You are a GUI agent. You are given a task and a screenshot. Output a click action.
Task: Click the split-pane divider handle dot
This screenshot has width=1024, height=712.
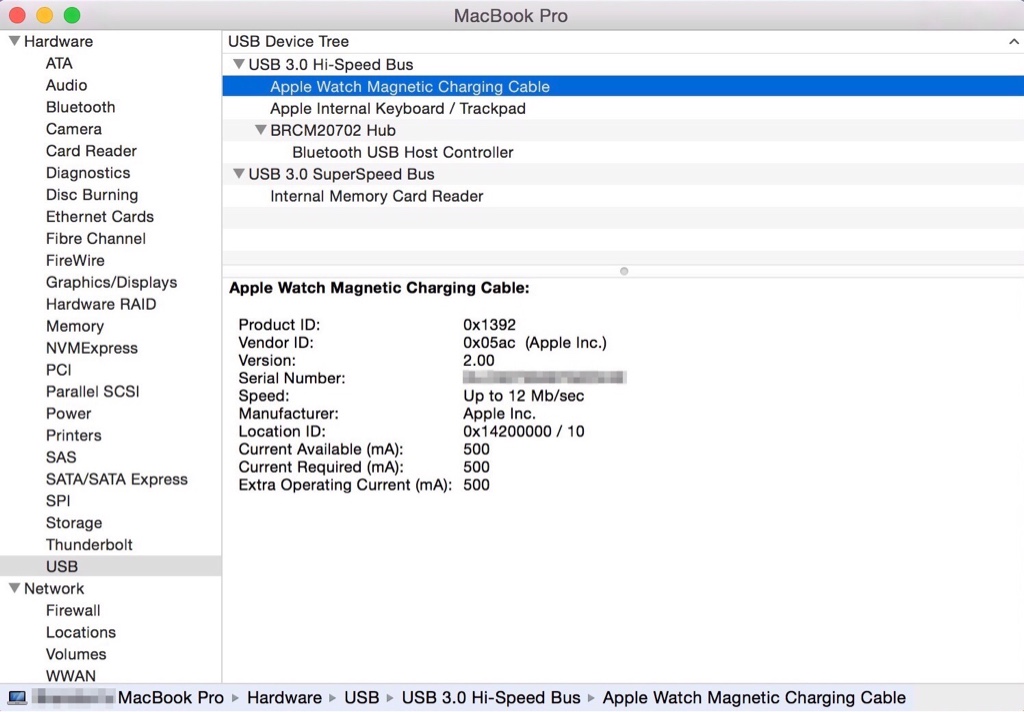[x=624, y=271]
